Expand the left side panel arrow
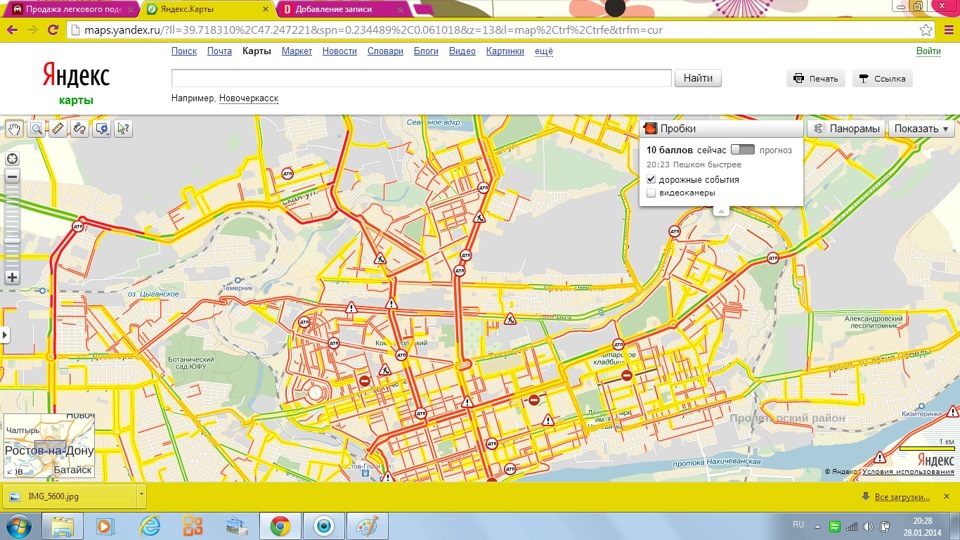 (x=4, y=335)
